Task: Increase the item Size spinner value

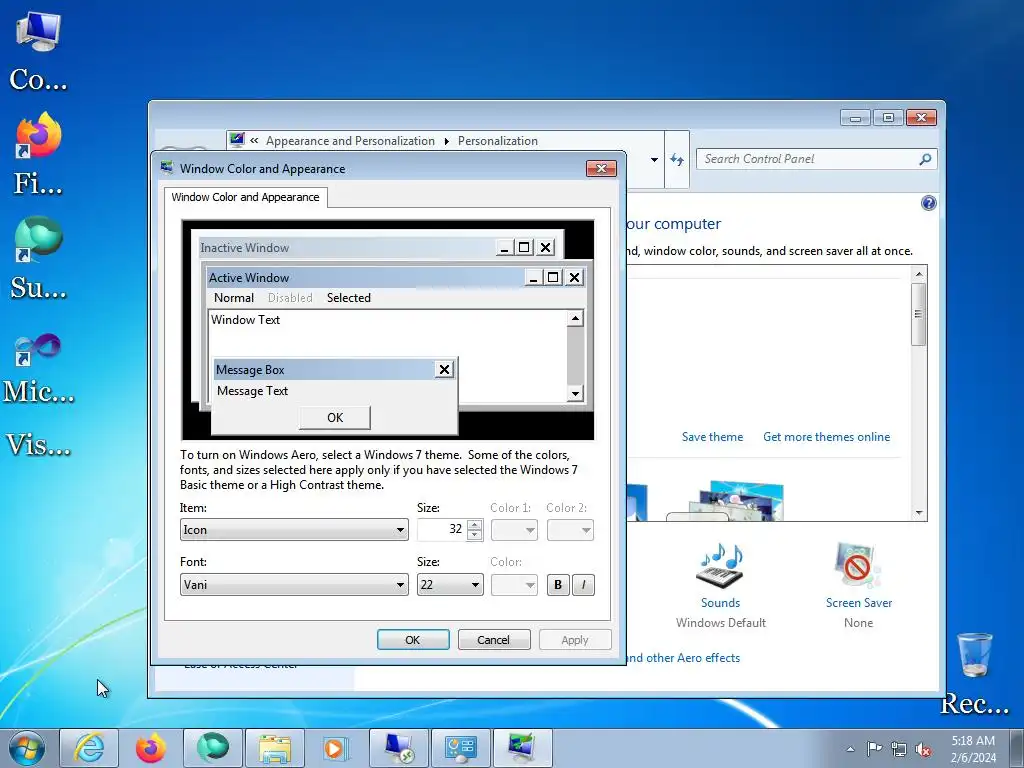Action: point(475,524)
